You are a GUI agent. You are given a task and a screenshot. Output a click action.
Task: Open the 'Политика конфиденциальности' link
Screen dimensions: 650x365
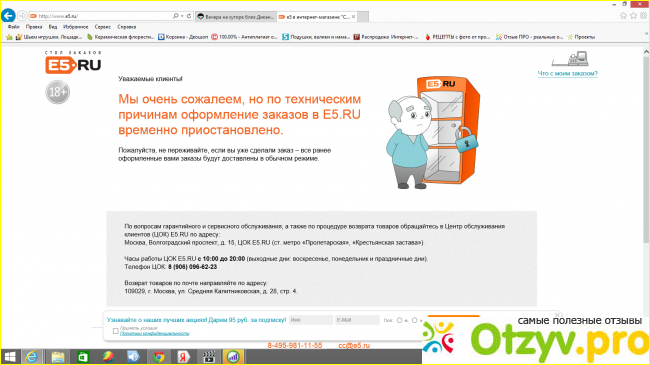pyautogui.click(x=155, y=333)
